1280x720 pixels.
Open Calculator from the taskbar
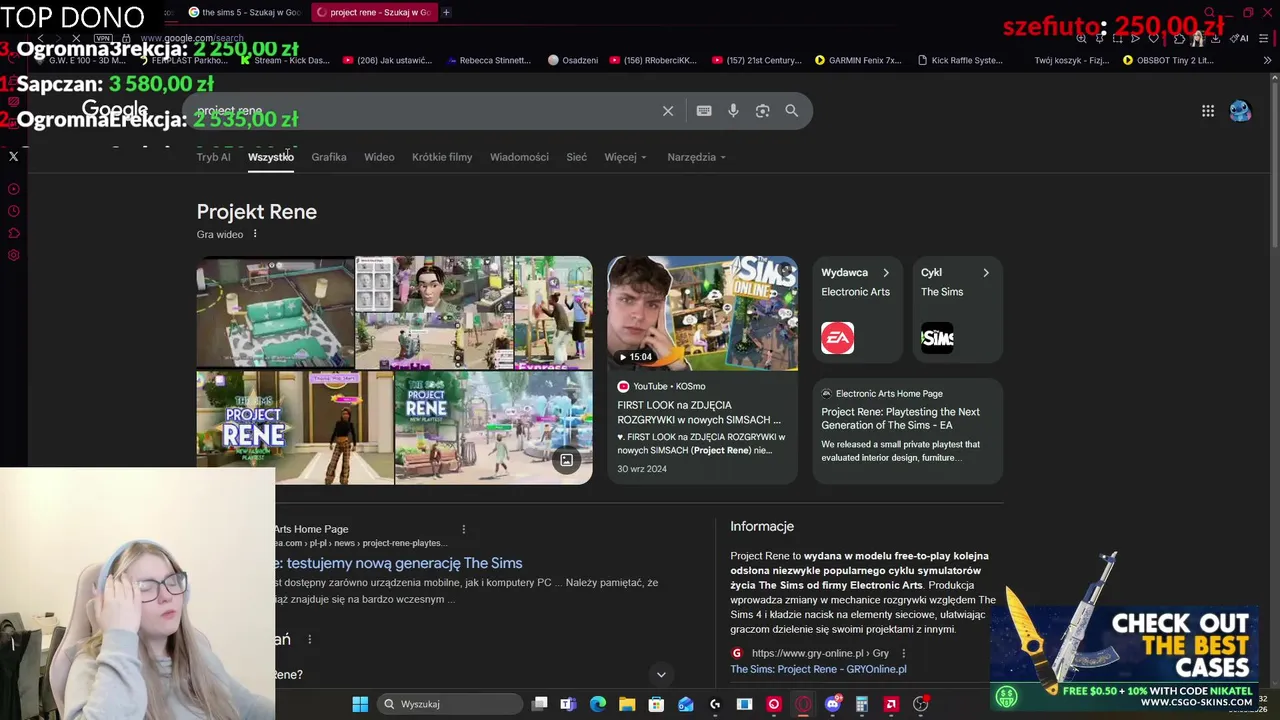[861, 704]
